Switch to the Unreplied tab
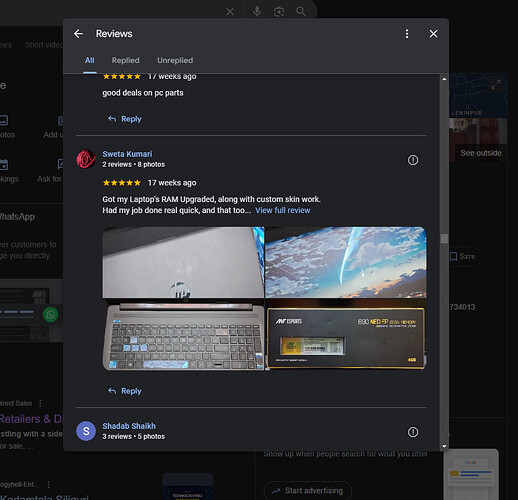 click(x=175, y=60)
